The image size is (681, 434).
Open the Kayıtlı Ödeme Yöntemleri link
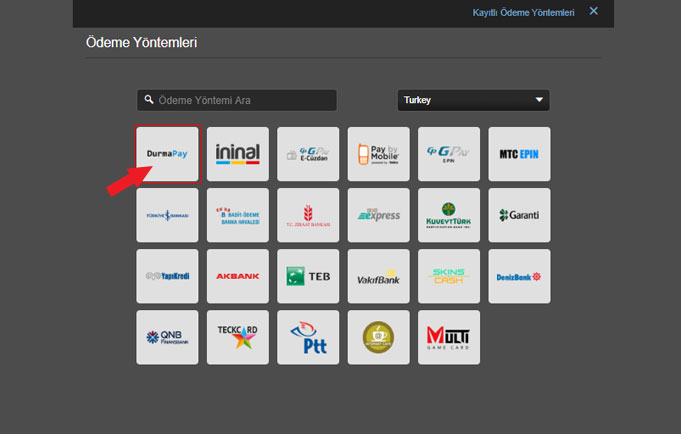pyautogui.click(x=523, y=13)
